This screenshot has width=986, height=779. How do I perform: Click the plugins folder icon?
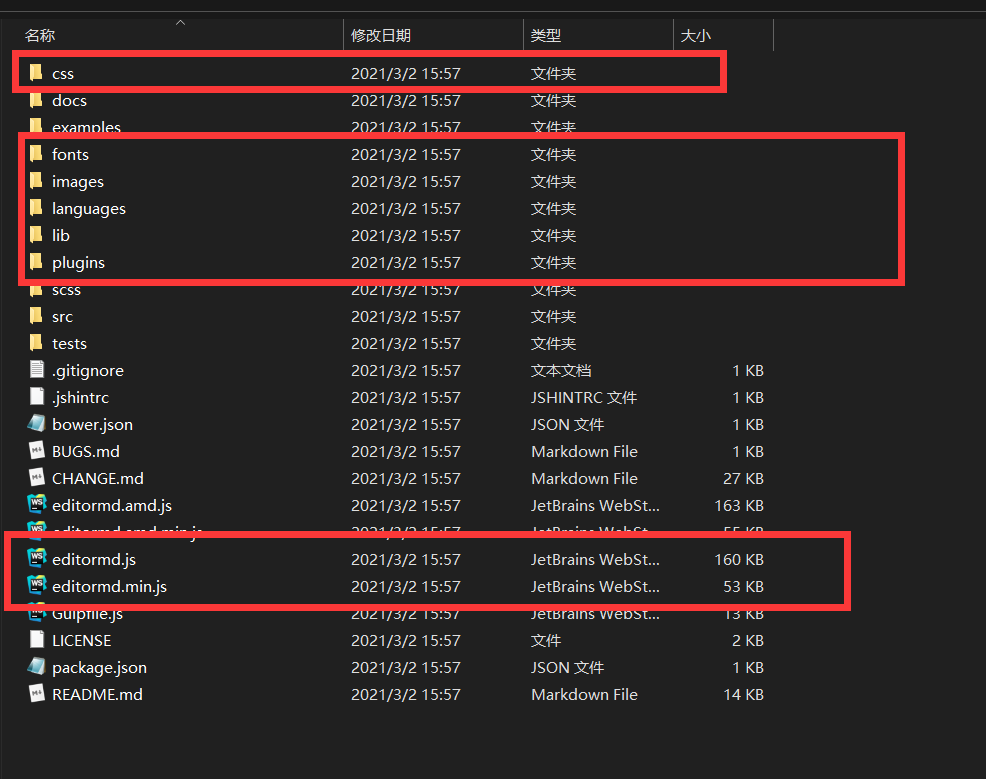tap(36, 262)
